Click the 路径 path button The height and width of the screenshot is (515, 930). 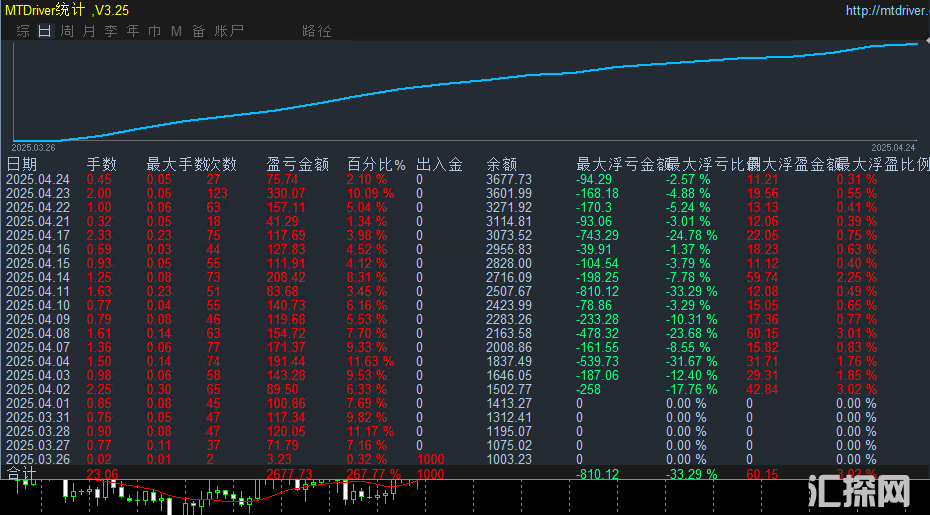pos(316,31)
